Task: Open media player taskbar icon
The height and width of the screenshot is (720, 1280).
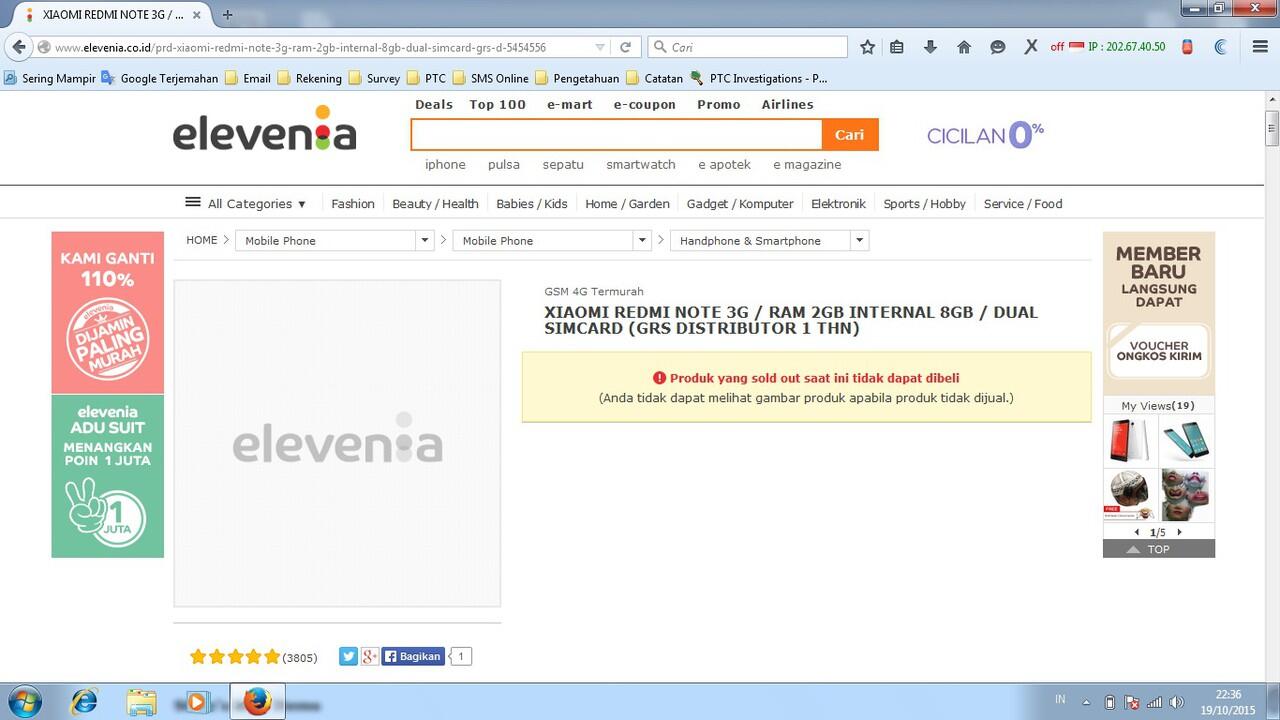Action: [197, 702]
